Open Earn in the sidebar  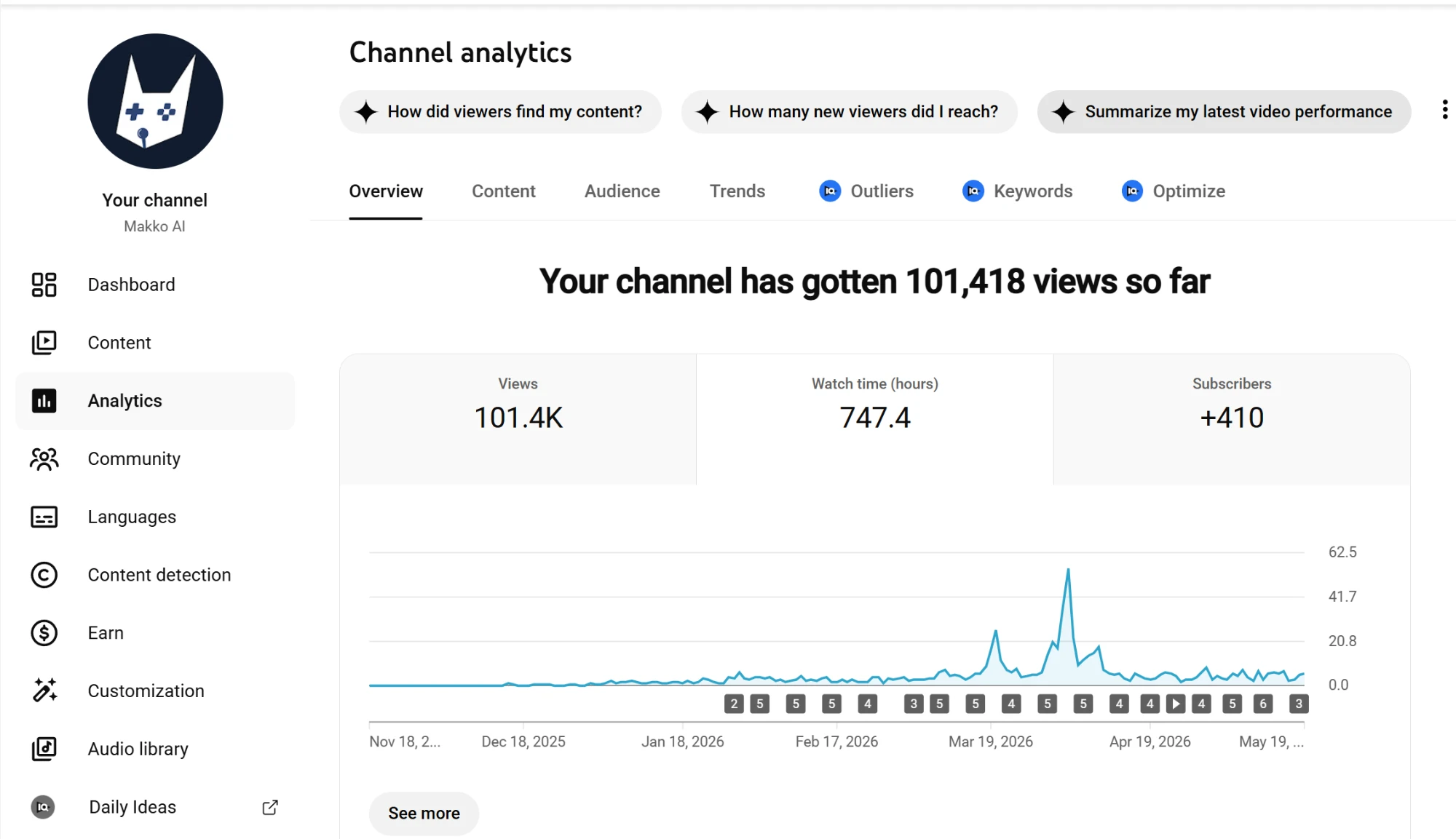click(155, 633)
